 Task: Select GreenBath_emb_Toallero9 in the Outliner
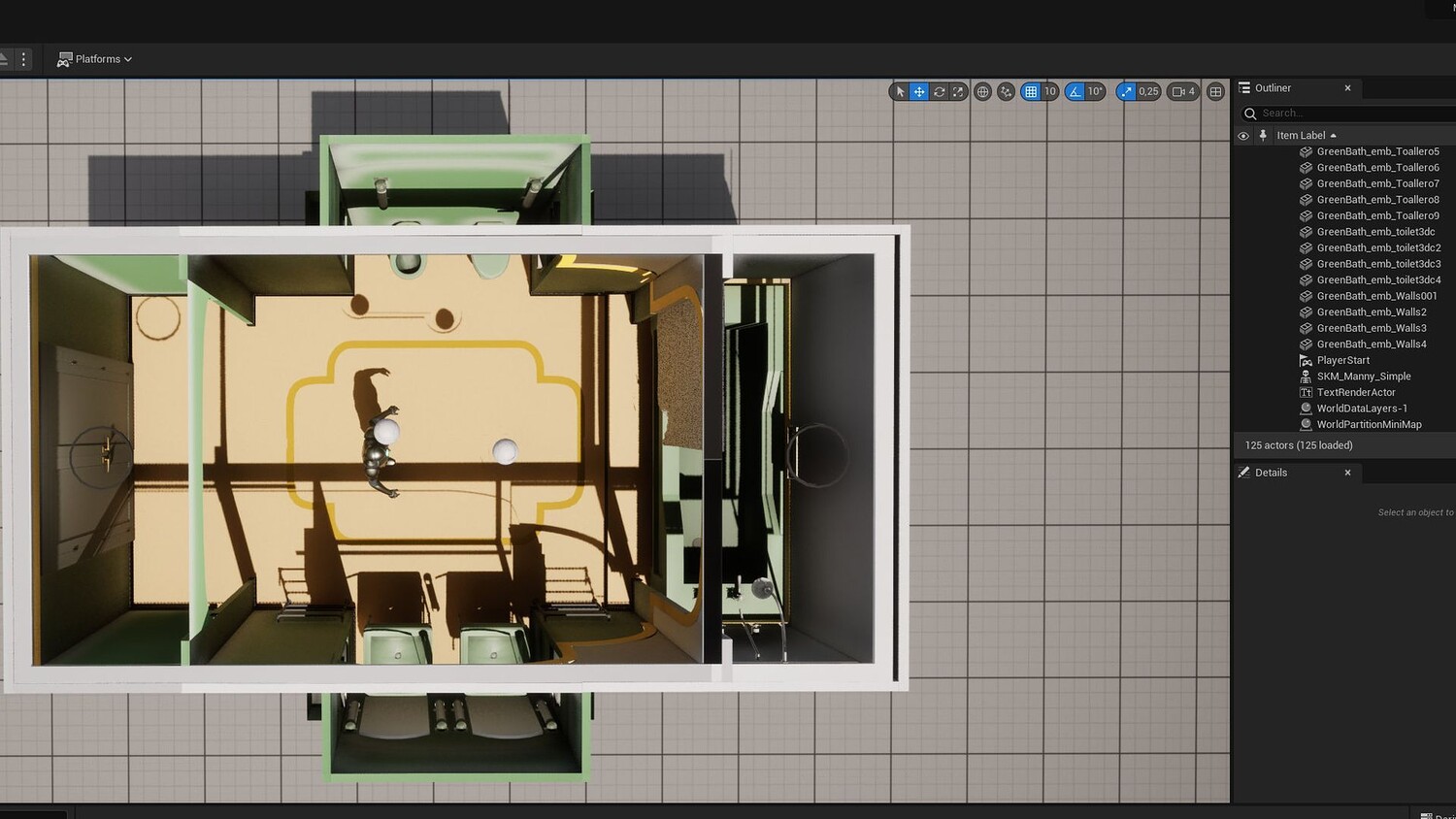click(x=1377, y=215)
